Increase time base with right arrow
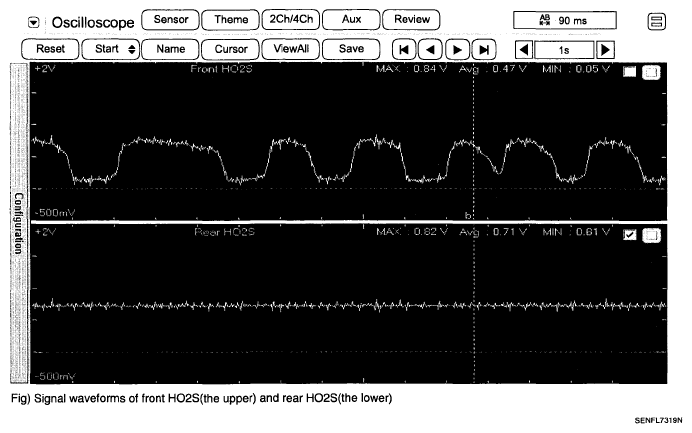 (604, 48)
